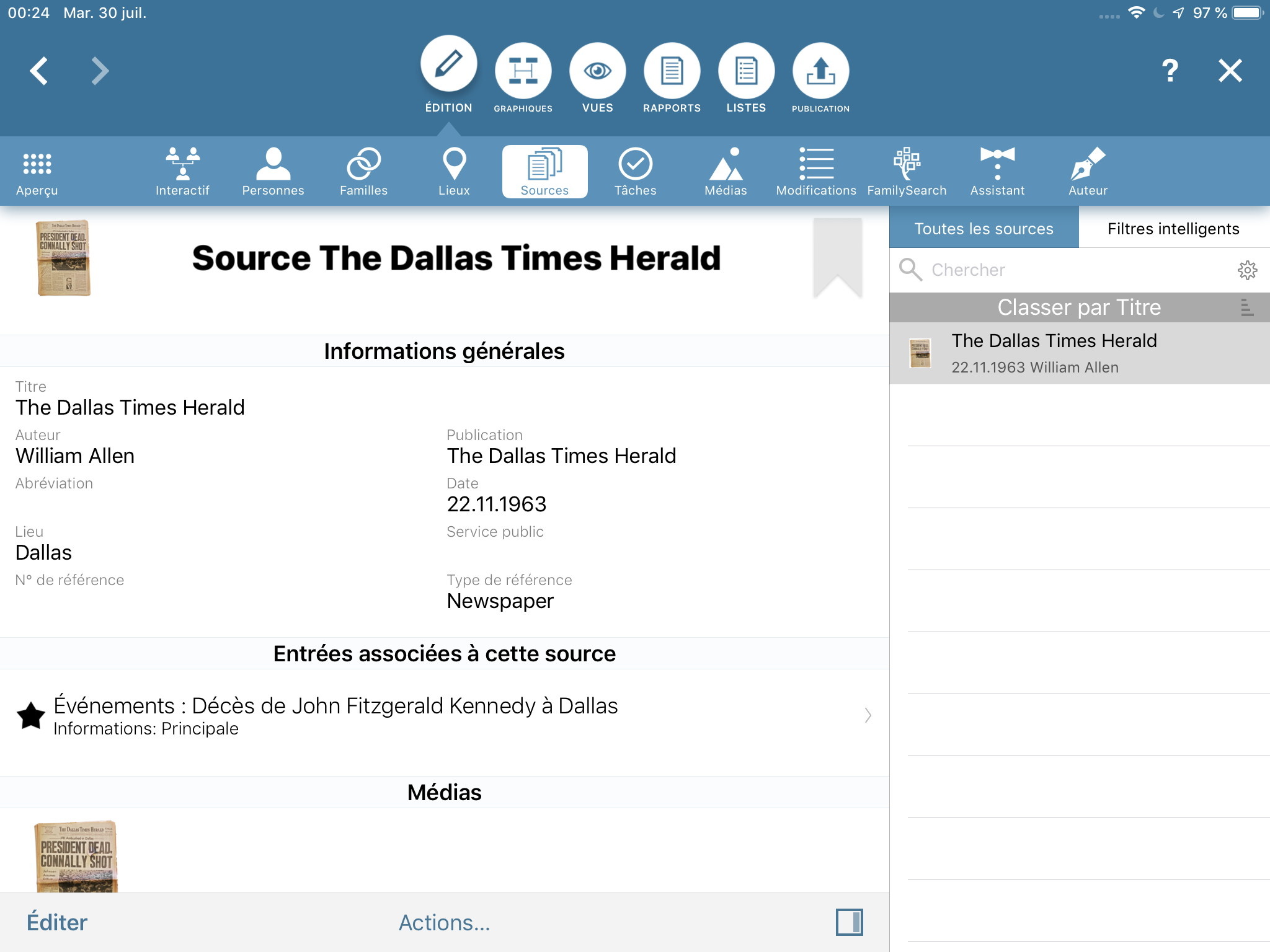Click the Médias section header
Screen dimensions: 1270x952
(x=444, y=792)
